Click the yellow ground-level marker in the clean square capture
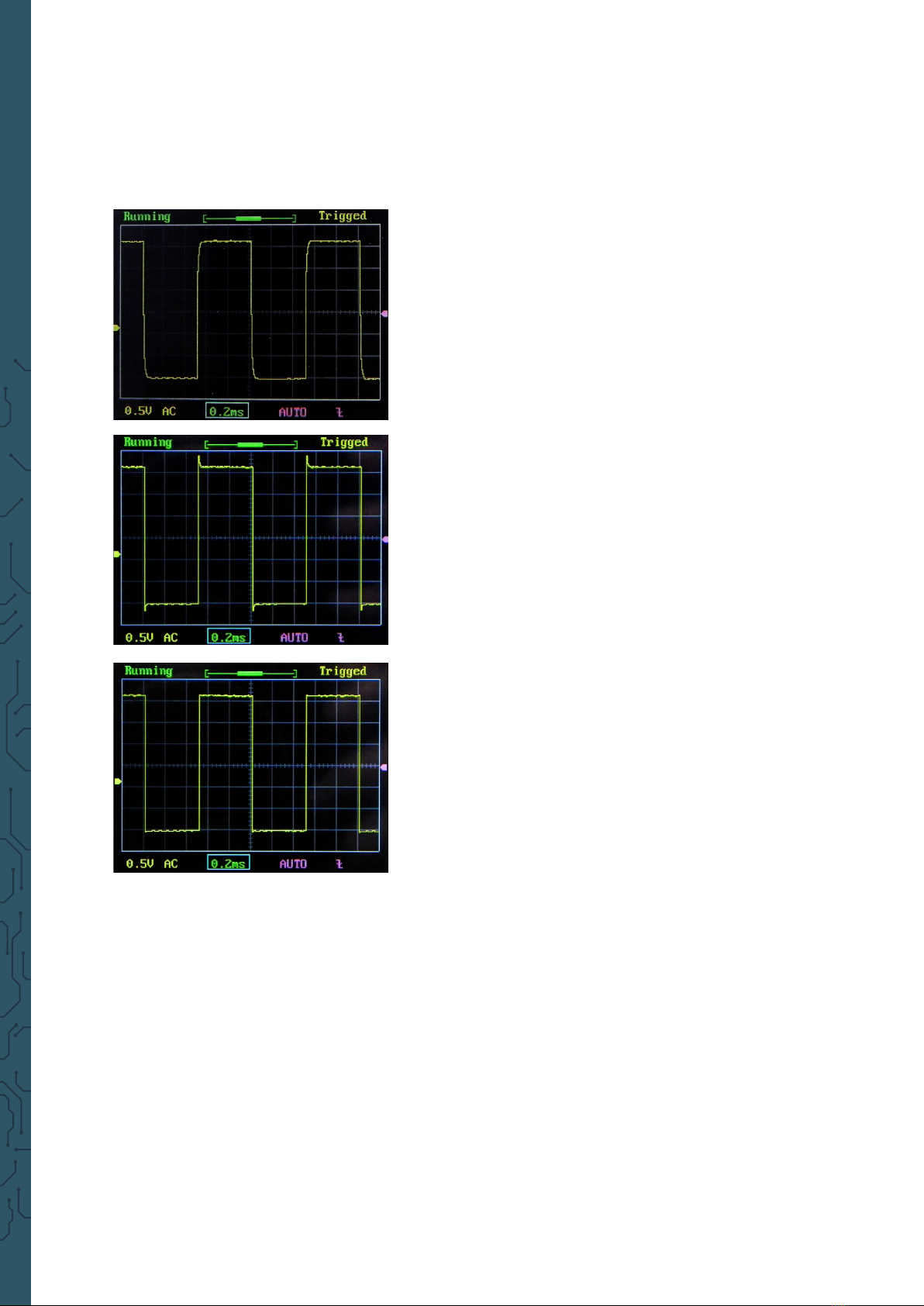This screenshot has height=1306, width=924. 118,781
